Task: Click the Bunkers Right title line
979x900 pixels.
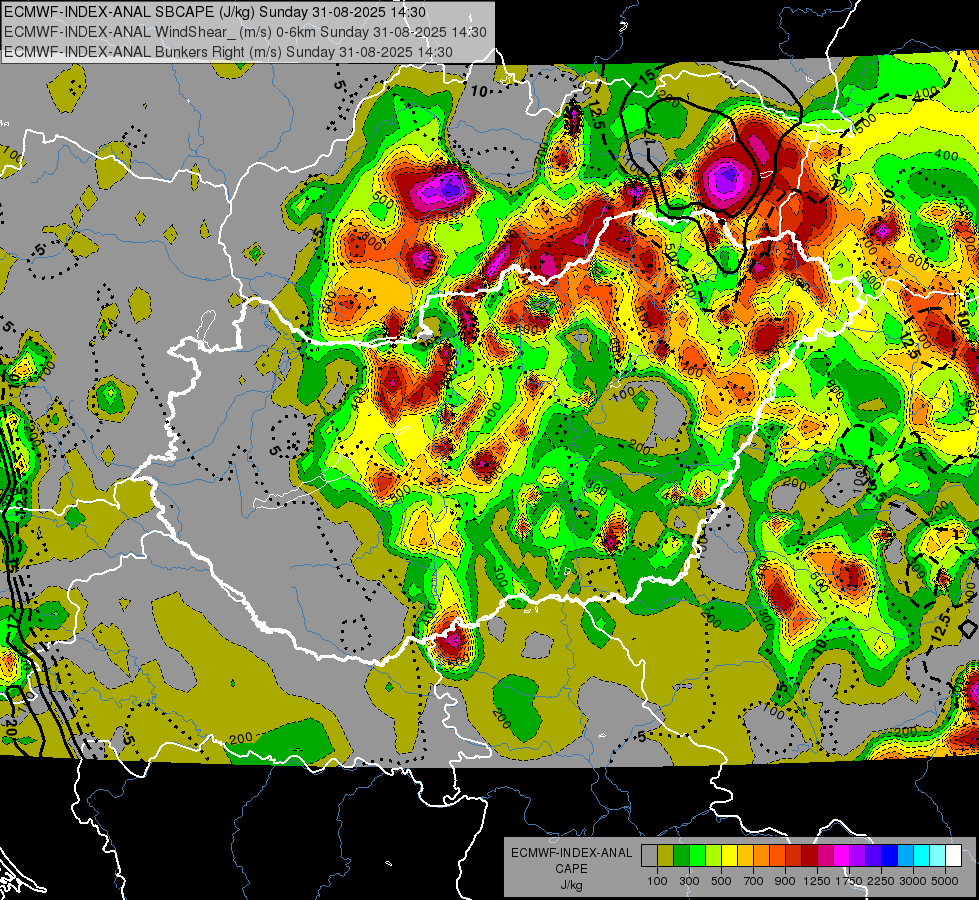Action: pyautogui.click(x=228, y=52)
